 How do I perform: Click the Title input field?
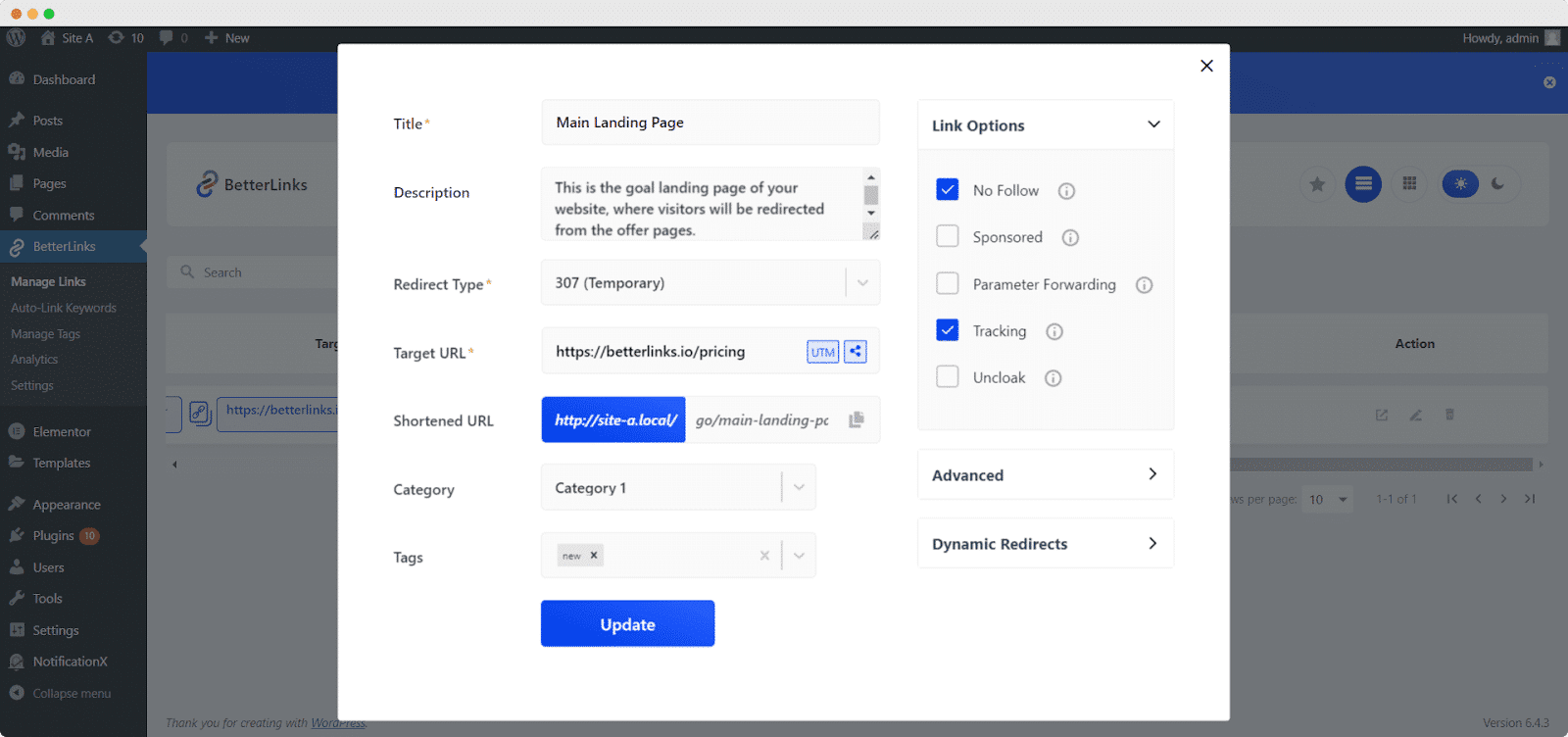[x=710, y=123]
